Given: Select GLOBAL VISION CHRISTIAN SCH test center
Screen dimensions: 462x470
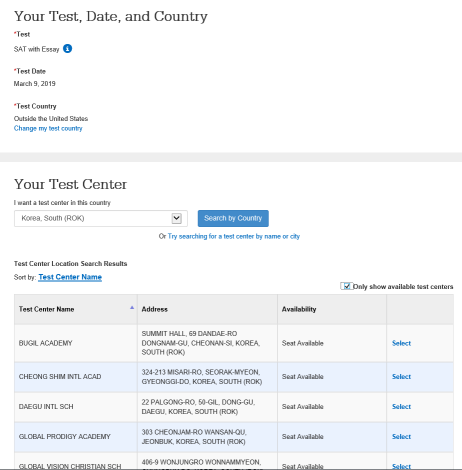Looking at the screenshot, I should [x=401, y=466].
